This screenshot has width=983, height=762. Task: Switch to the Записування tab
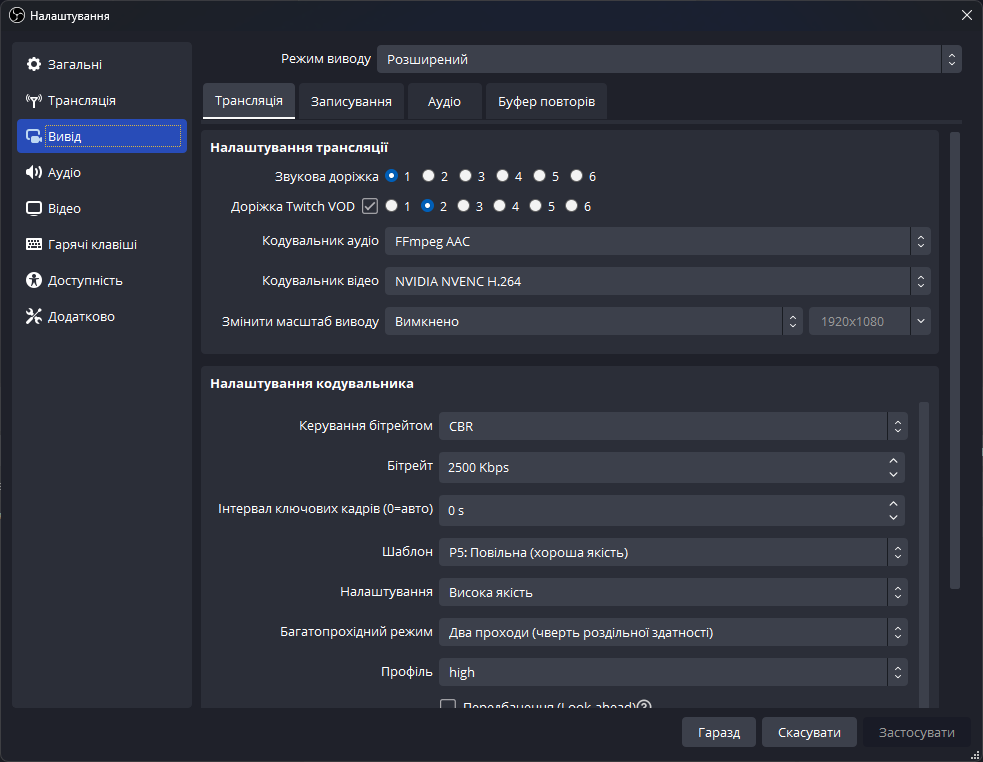pos(350,102)
